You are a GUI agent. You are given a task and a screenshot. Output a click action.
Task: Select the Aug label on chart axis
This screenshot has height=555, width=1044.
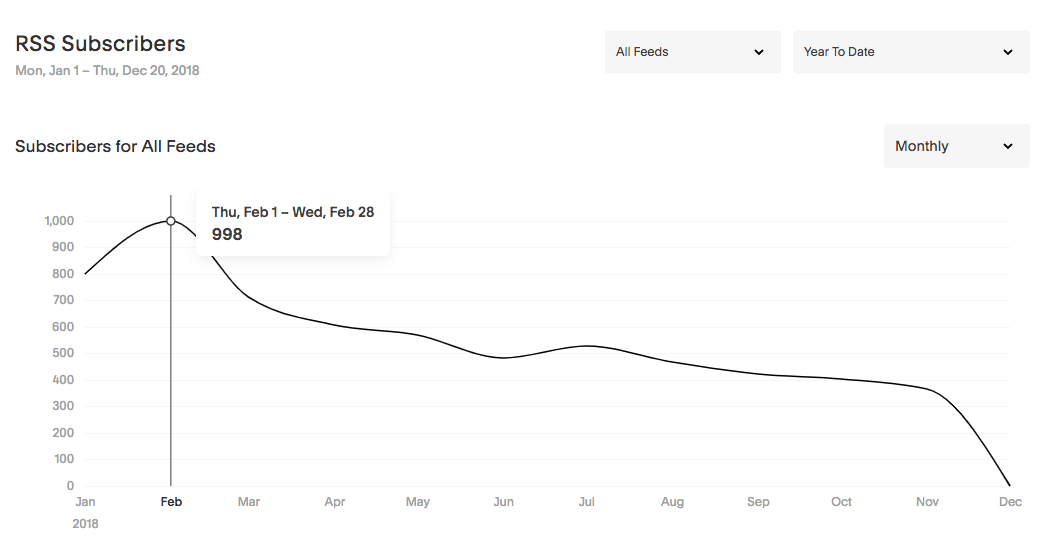[673, 502]
